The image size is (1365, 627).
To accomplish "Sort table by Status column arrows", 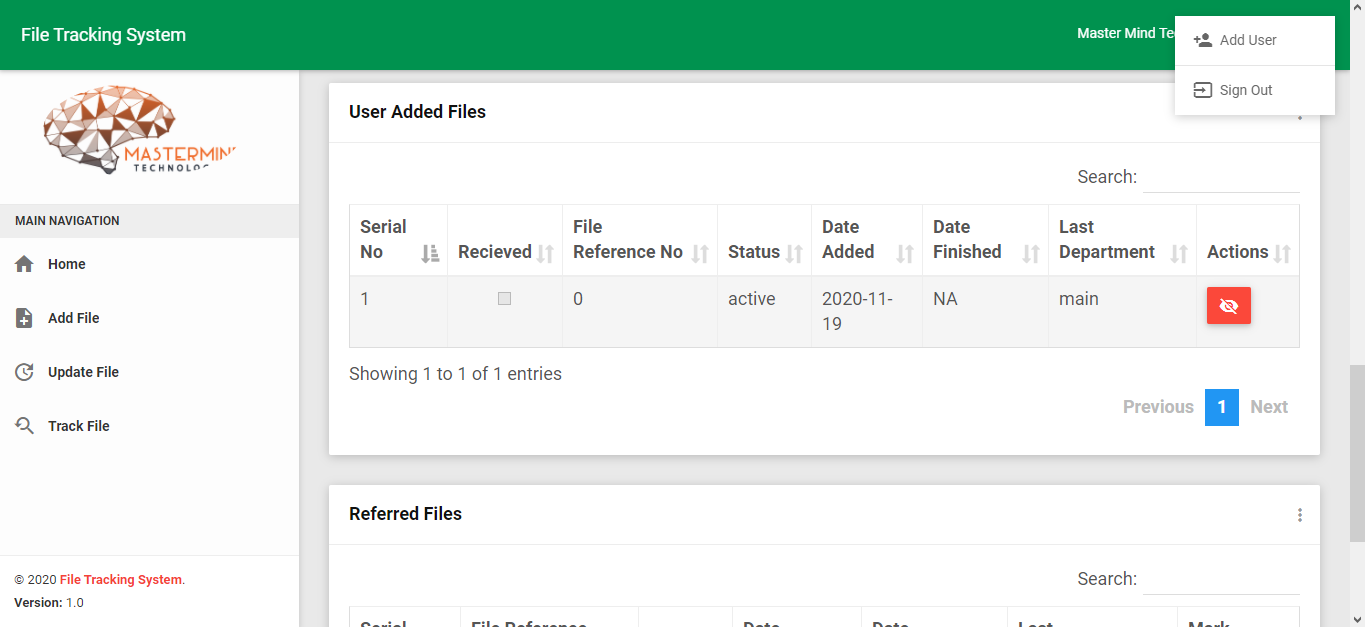I will (x=794, y=253).
